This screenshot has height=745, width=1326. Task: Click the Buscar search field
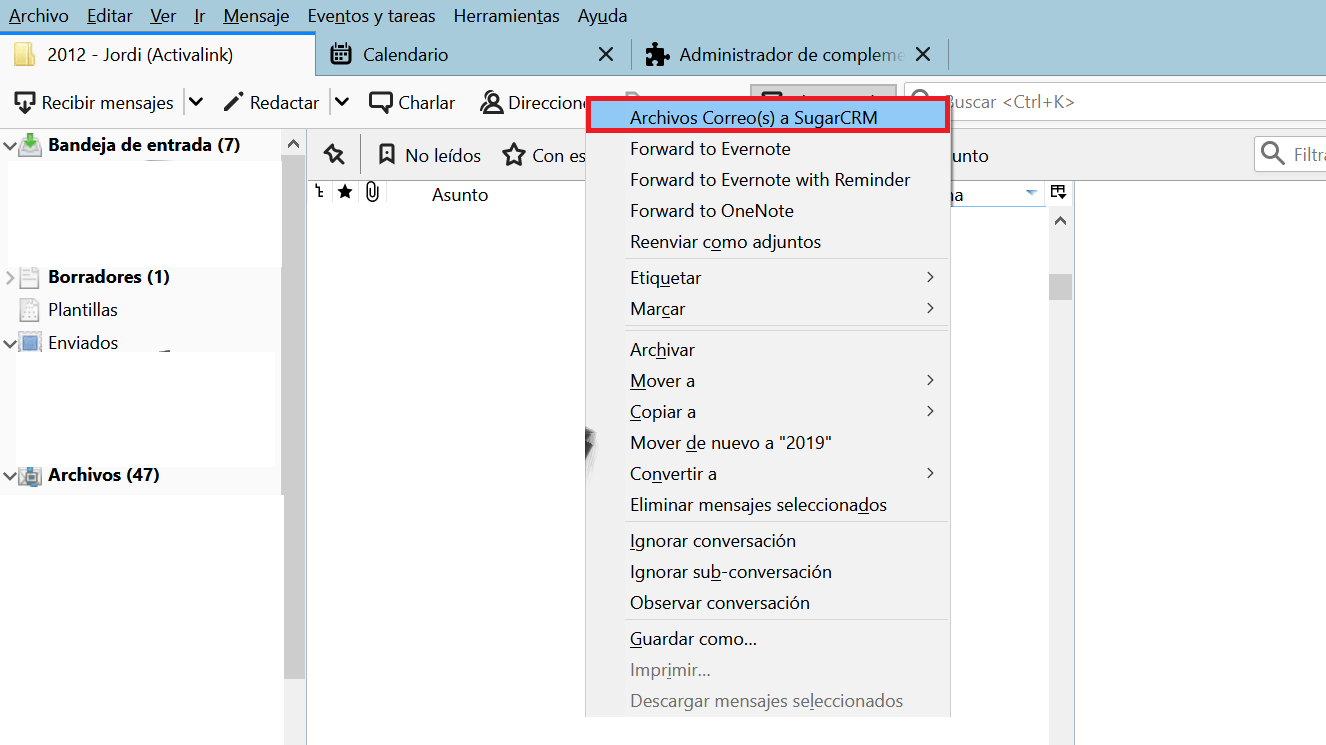pyautogui.click(x=1130, y=102)
